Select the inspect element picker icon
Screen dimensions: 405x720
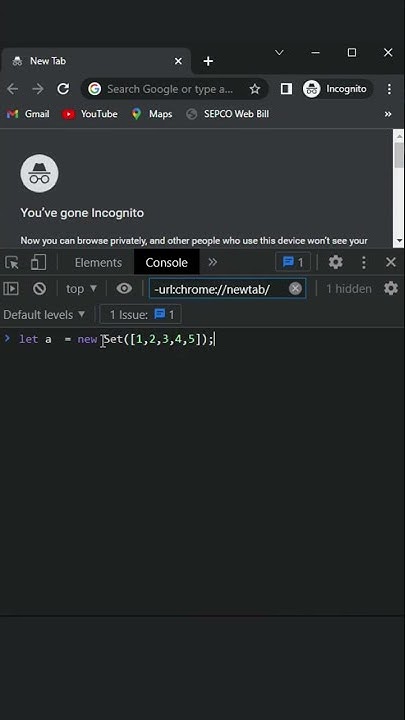[x=12, y=263]
